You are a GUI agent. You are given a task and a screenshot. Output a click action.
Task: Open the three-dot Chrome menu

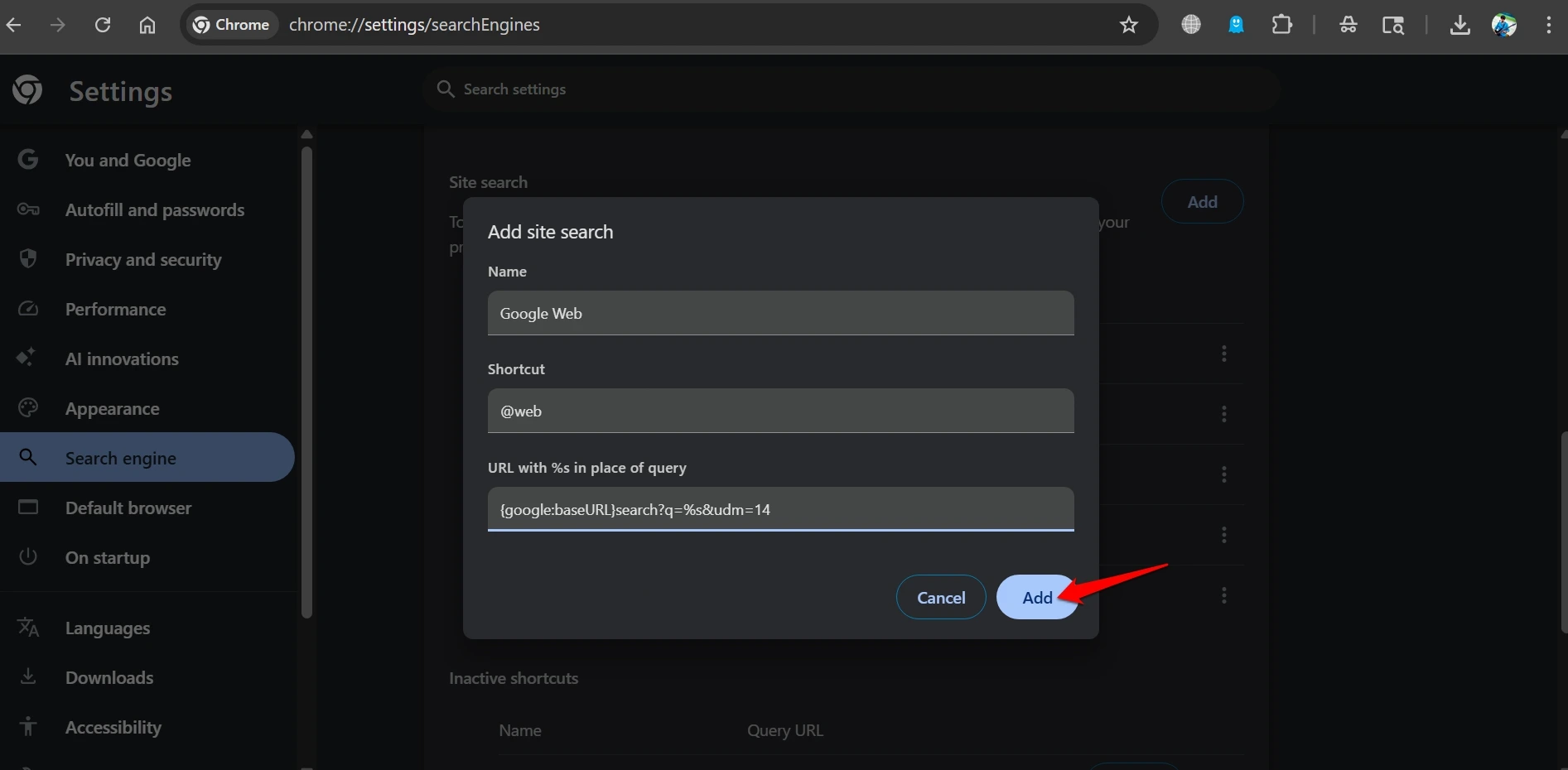click(1549, 25)
